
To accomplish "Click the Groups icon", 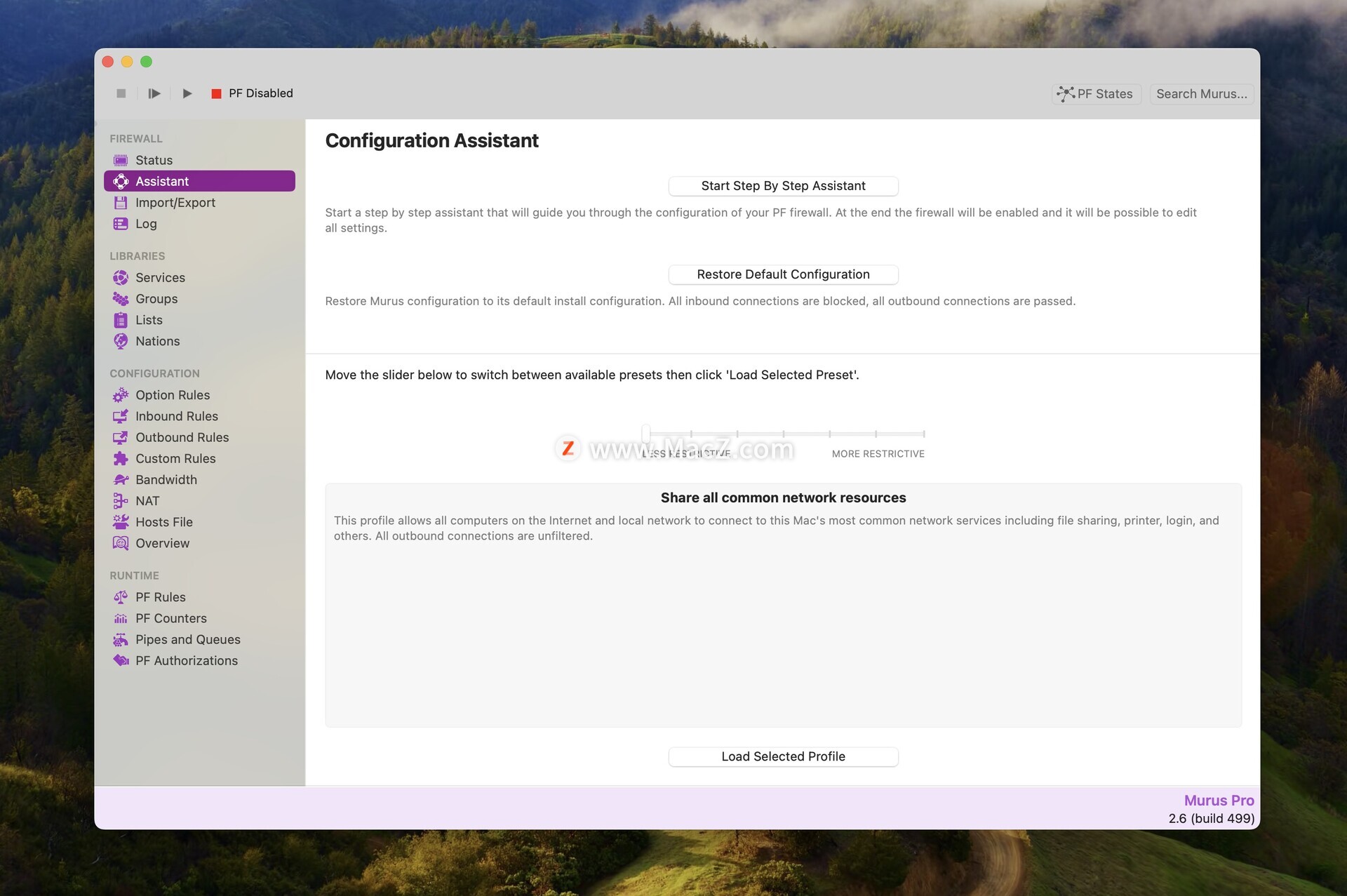I will click(121, 299).
